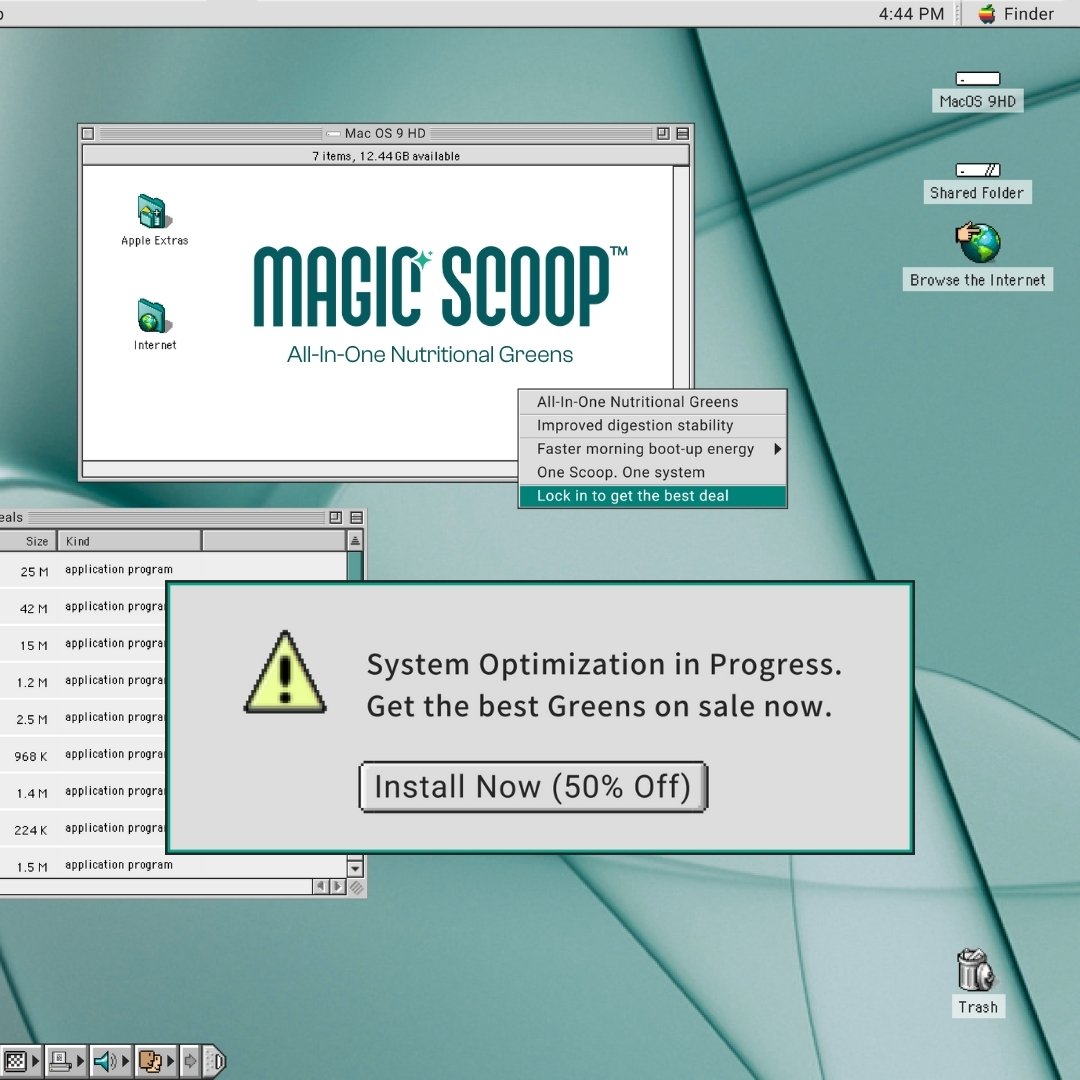Viewport: 1080px width, 1080px height.
Task: Select the 42 M application program row
Action: (83, 608)
